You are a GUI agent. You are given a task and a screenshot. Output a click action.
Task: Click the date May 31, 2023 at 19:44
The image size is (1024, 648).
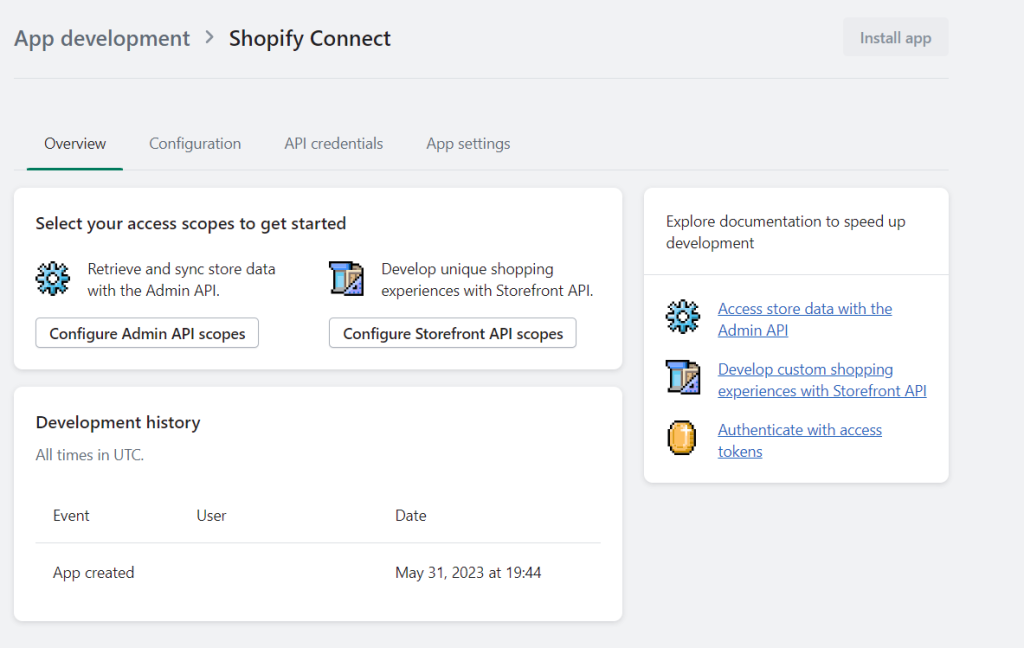[x=468, y=572]
